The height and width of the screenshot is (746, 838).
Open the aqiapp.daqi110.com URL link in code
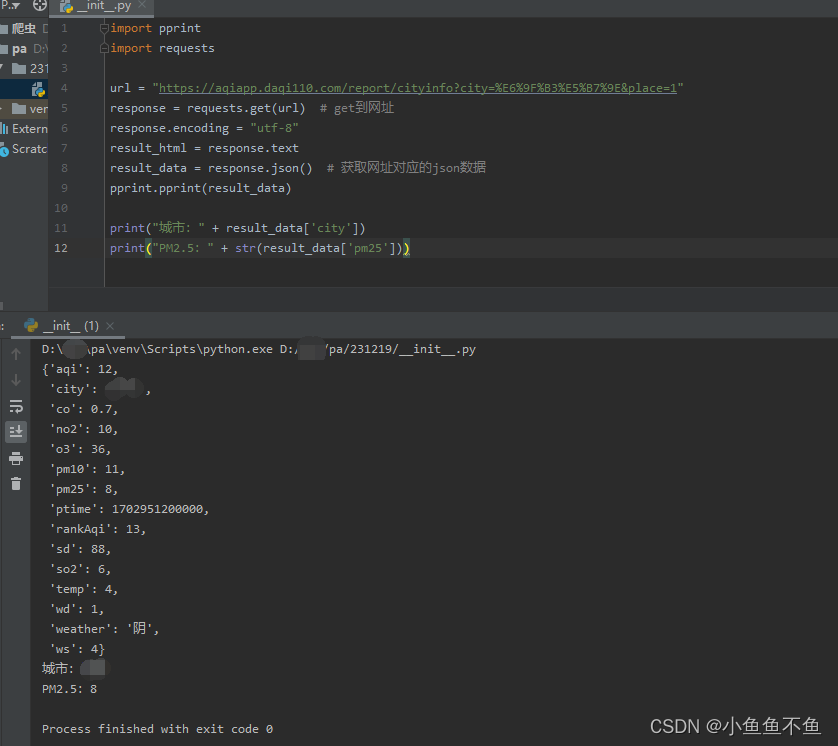pyautogui.click(x=417, y=88)
